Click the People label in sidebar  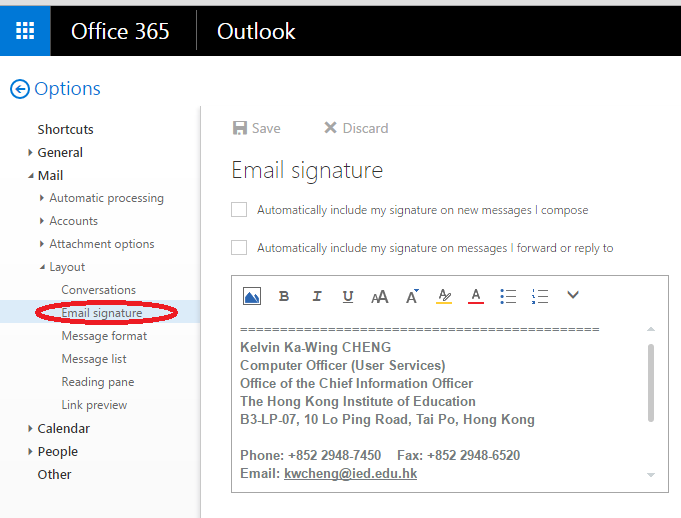point(57,452)
